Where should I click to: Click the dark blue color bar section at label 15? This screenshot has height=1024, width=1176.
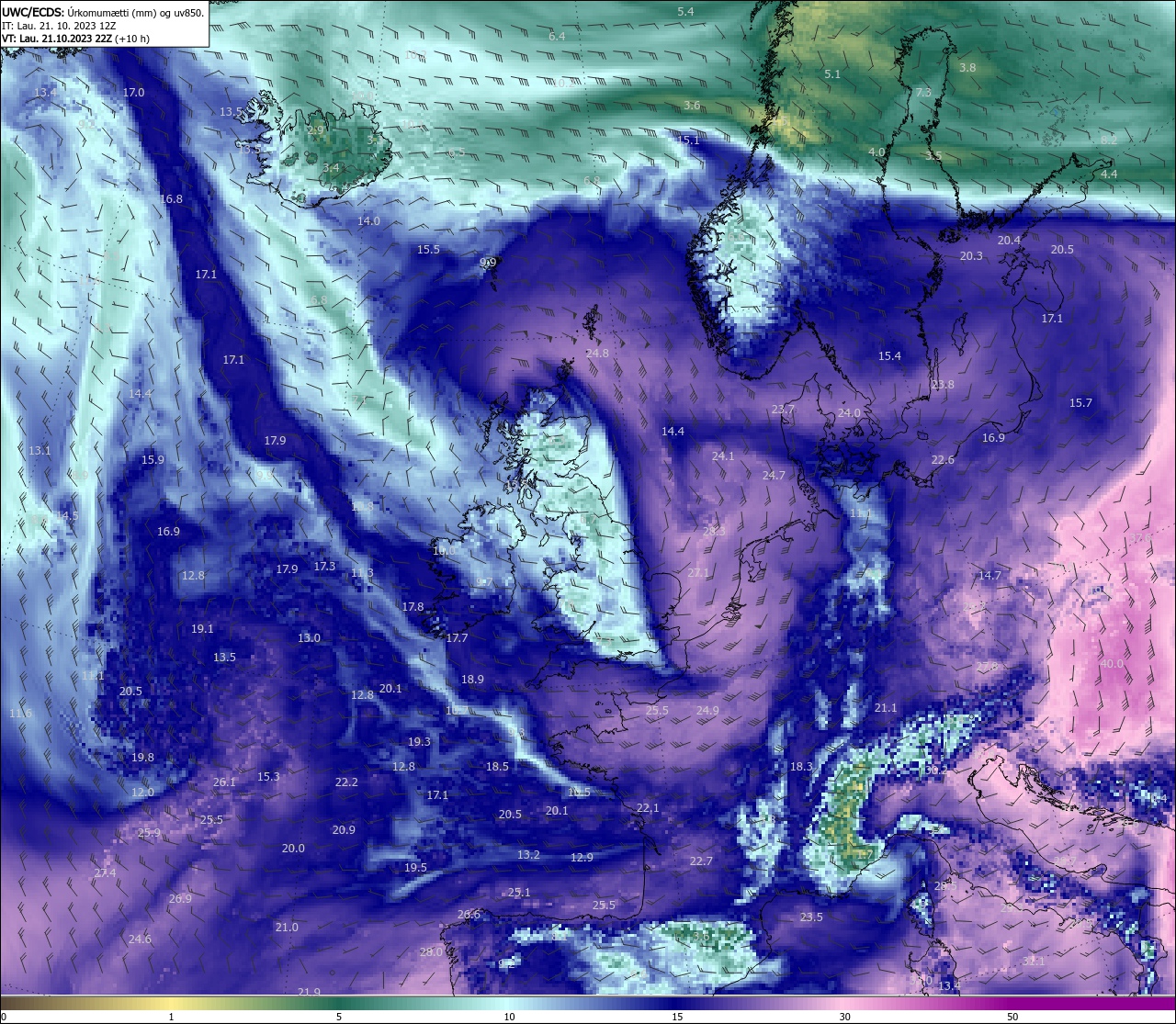(x=677, y=1003)
